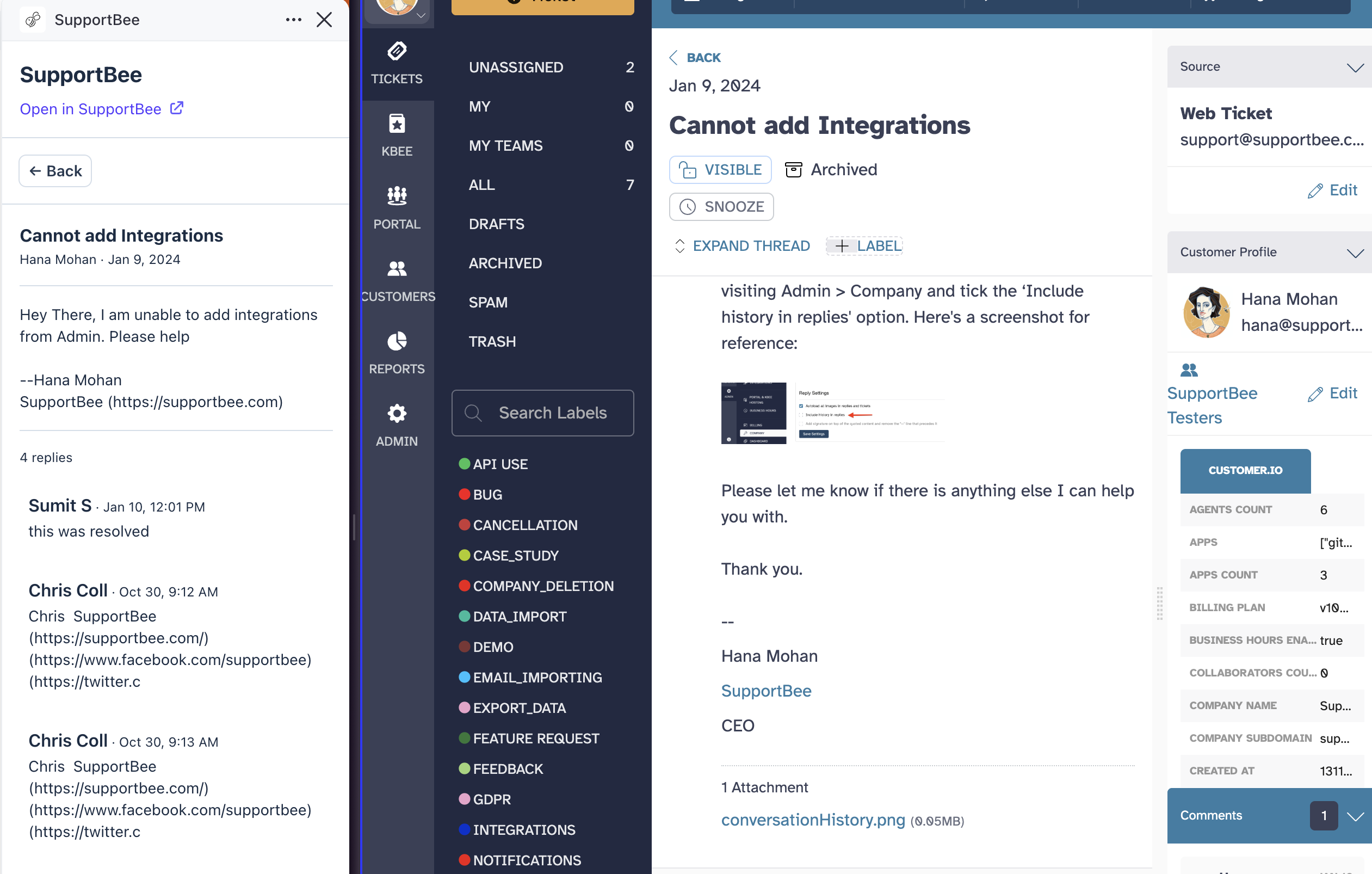This screenshot has height=874, width=1372.
Task: Collapse the Source panel chevron
Action: click(1355, 67)
